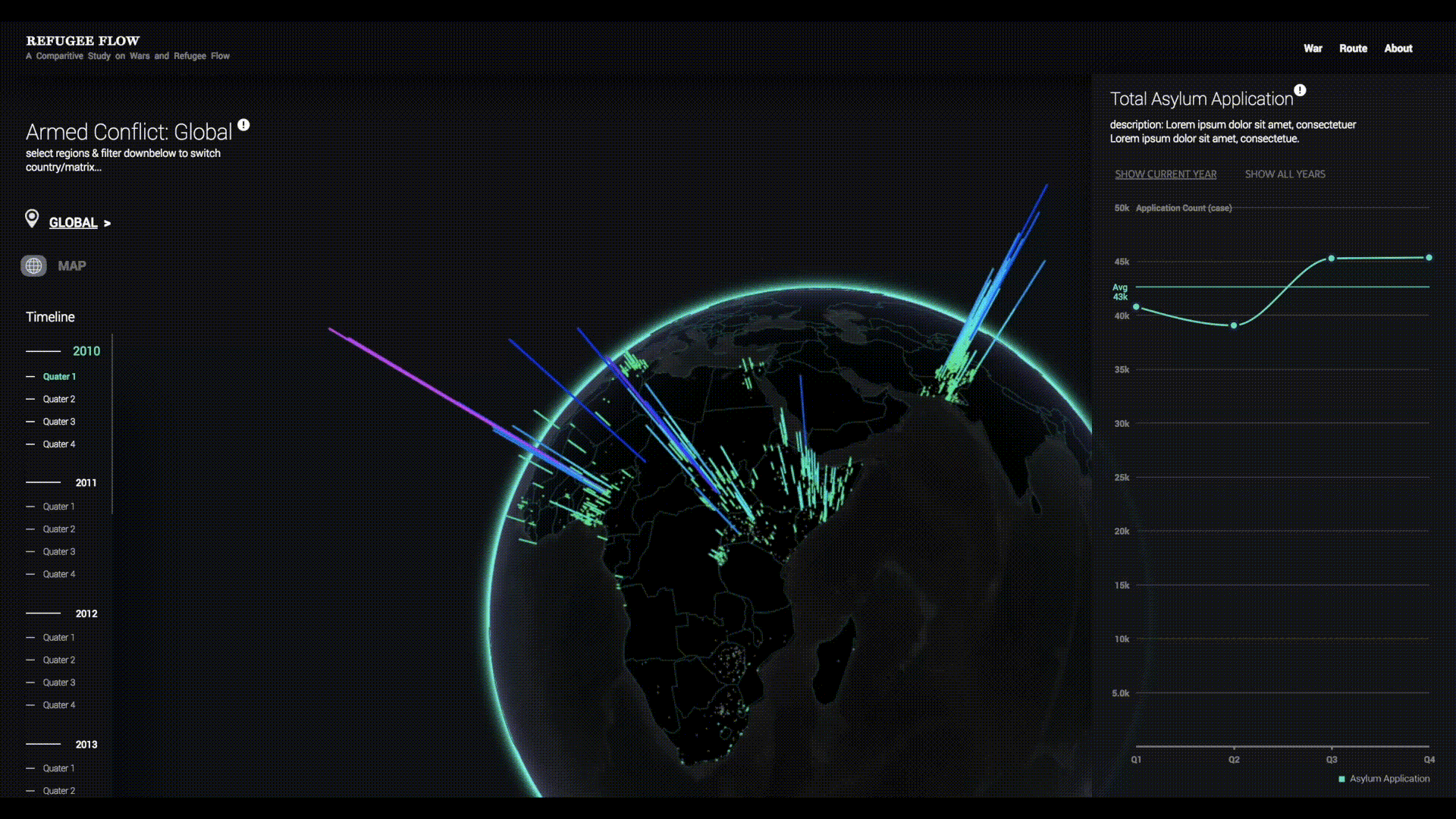
Task: Switch chart to SHOW CURRENT YEAR
Action: [1166, 174]
